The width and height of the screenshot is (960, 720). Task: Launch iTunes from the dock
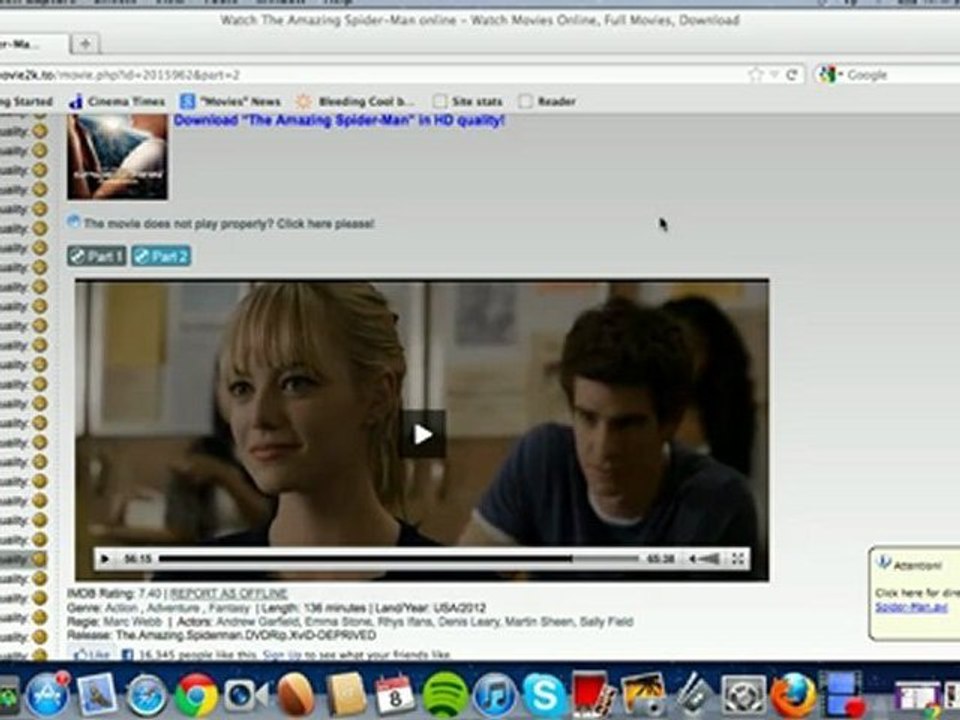pos(495,696)
